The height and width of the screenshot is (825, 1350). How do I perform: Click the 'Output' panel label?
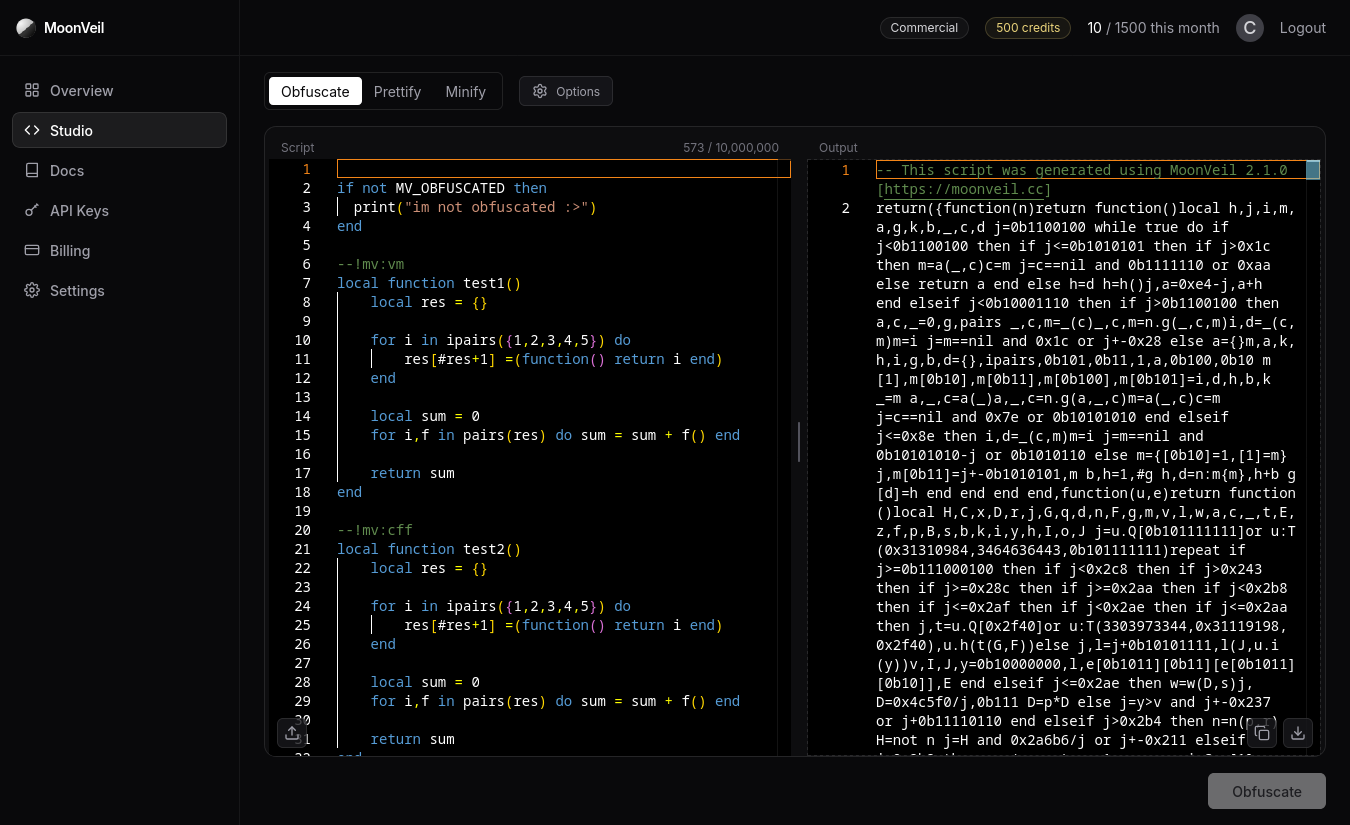838,147
